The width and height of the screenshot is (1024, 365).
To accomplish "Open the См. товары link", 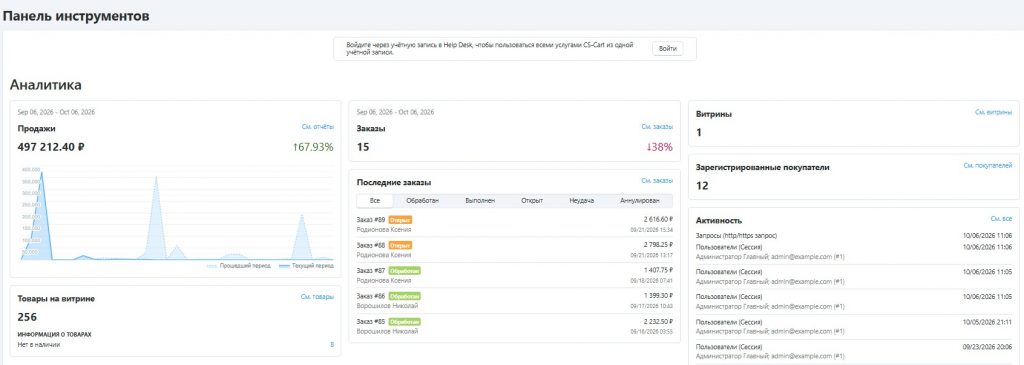I will (317, 297).
